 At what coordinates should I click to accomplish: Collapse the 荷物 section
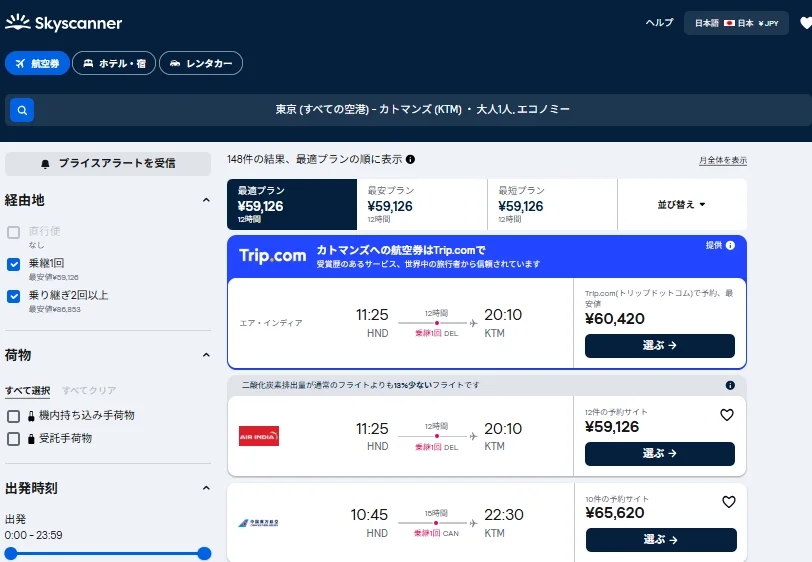tap(206, 355)
